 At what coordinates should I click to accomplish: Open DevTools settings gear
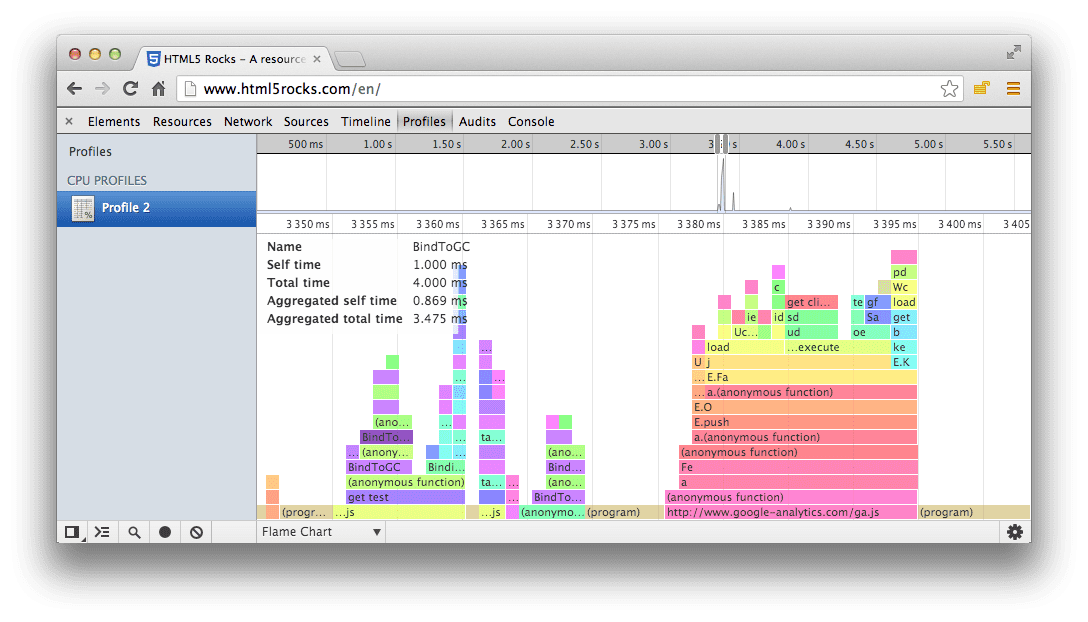1014,532
